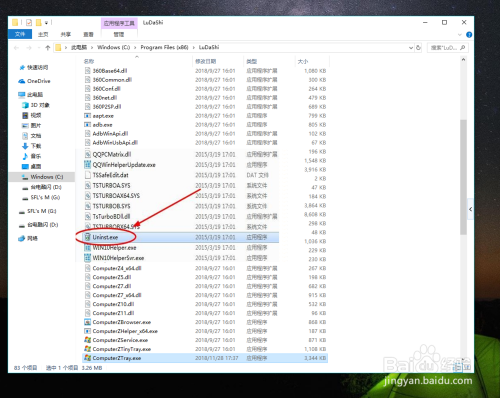Click the search LuDaShi input box
This screenshot has height=398, width=500.
pos(447,48)
